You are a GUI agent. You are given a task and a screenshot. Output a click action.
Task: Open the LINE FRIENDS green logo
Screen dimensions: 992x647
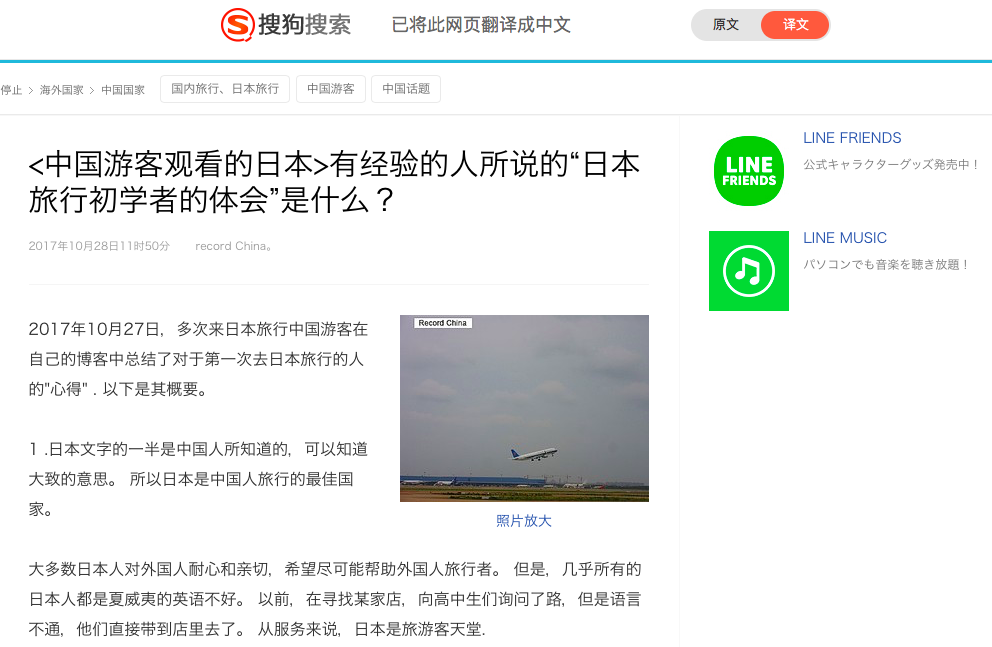[x=749, y=171]
